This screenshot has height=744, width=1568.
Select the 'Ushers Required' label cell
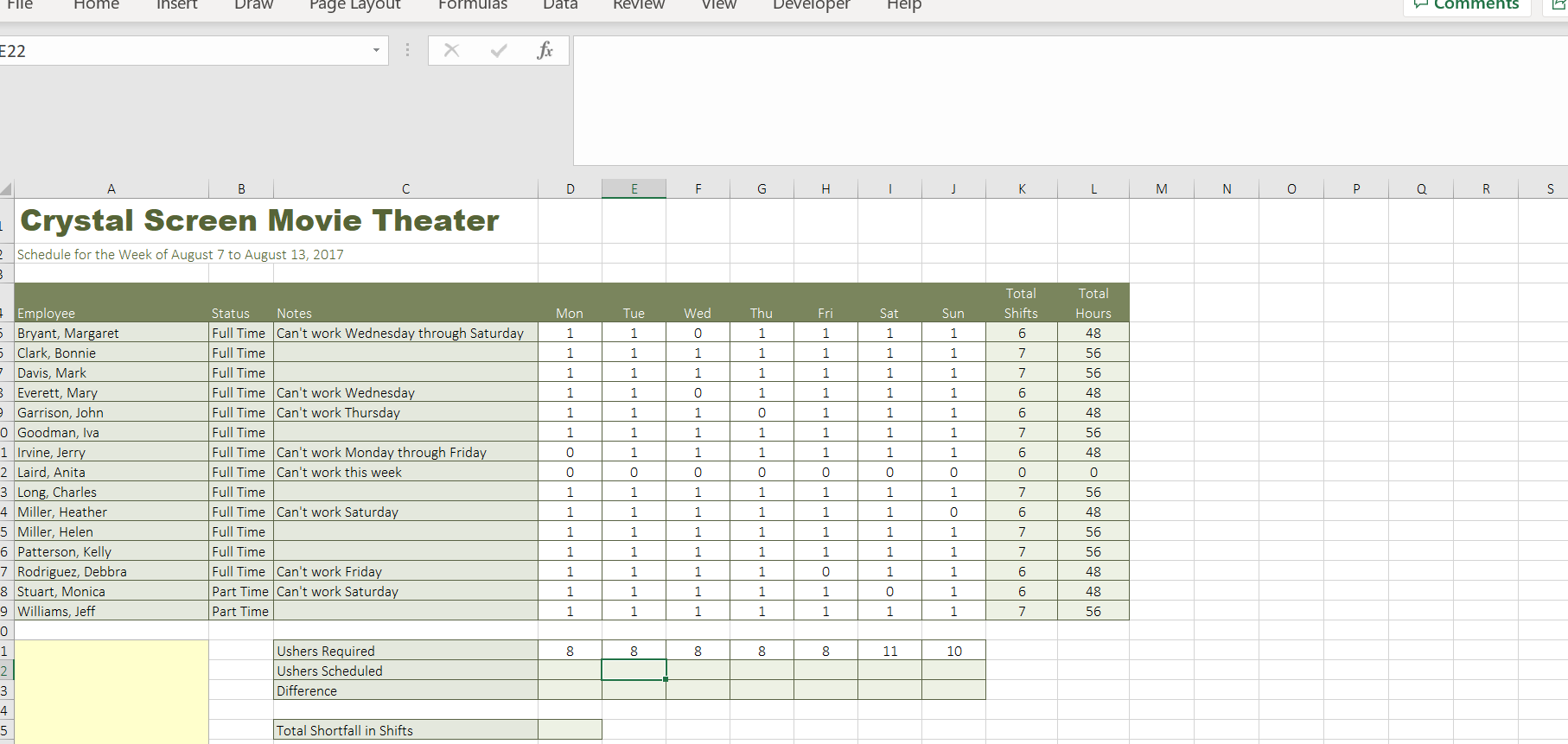405,651
